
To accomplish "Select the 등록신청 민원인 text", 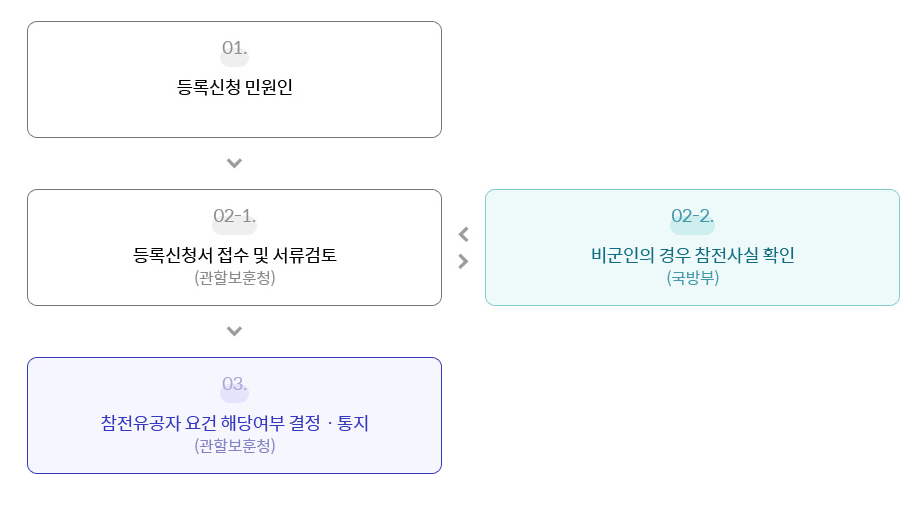I will 234,88.
